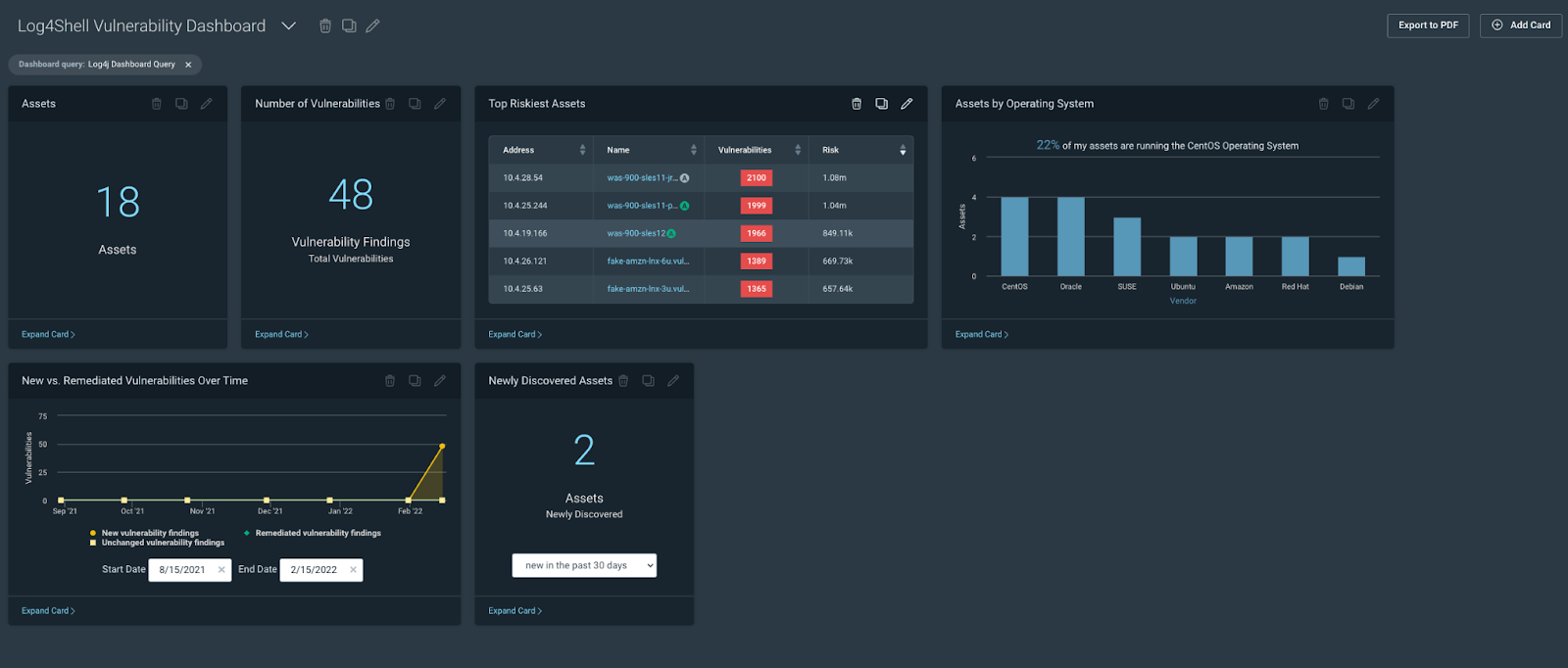Screen dimensions: 1568x668
Task: Expand the Number of Vulnerabilities card
Action: tap(281, 334)
